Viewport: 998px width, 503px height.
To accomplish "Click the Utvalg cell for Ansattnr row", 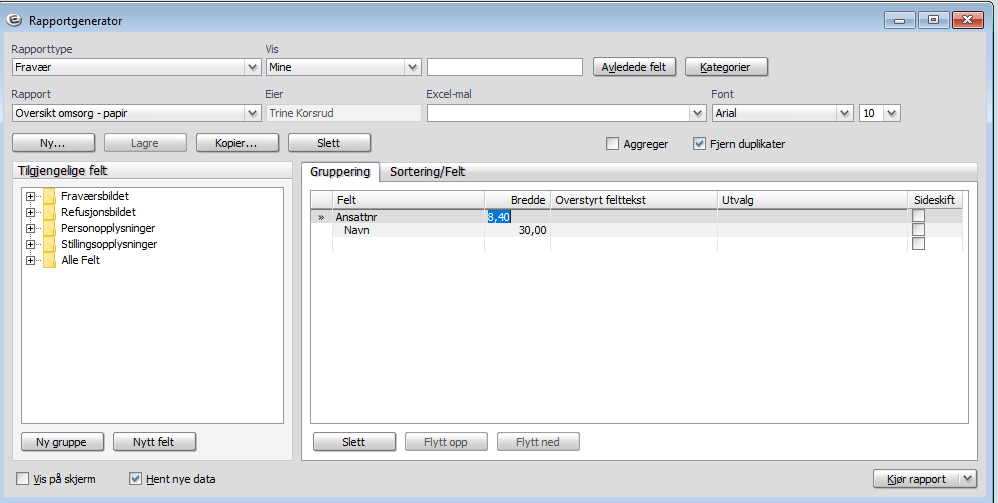I will pyautogui.click(x=812, y=217).
